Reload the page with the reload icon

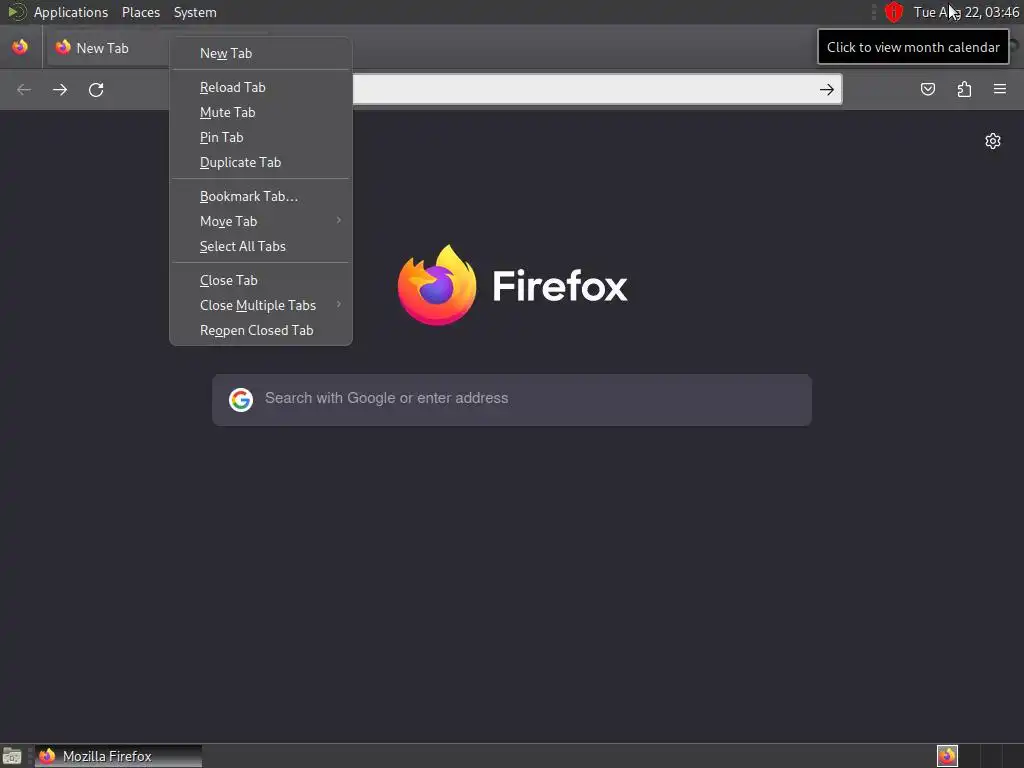[96, 89]
